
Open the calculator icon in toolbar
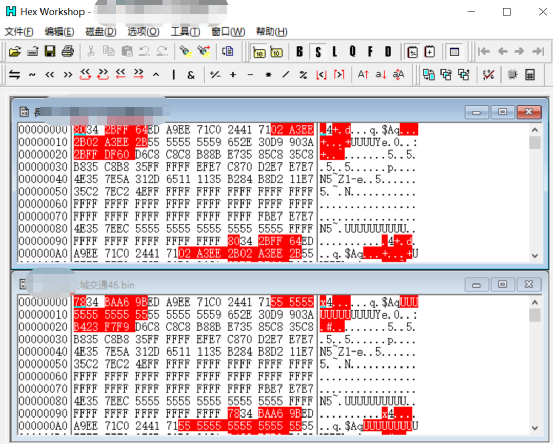(530, 75)
